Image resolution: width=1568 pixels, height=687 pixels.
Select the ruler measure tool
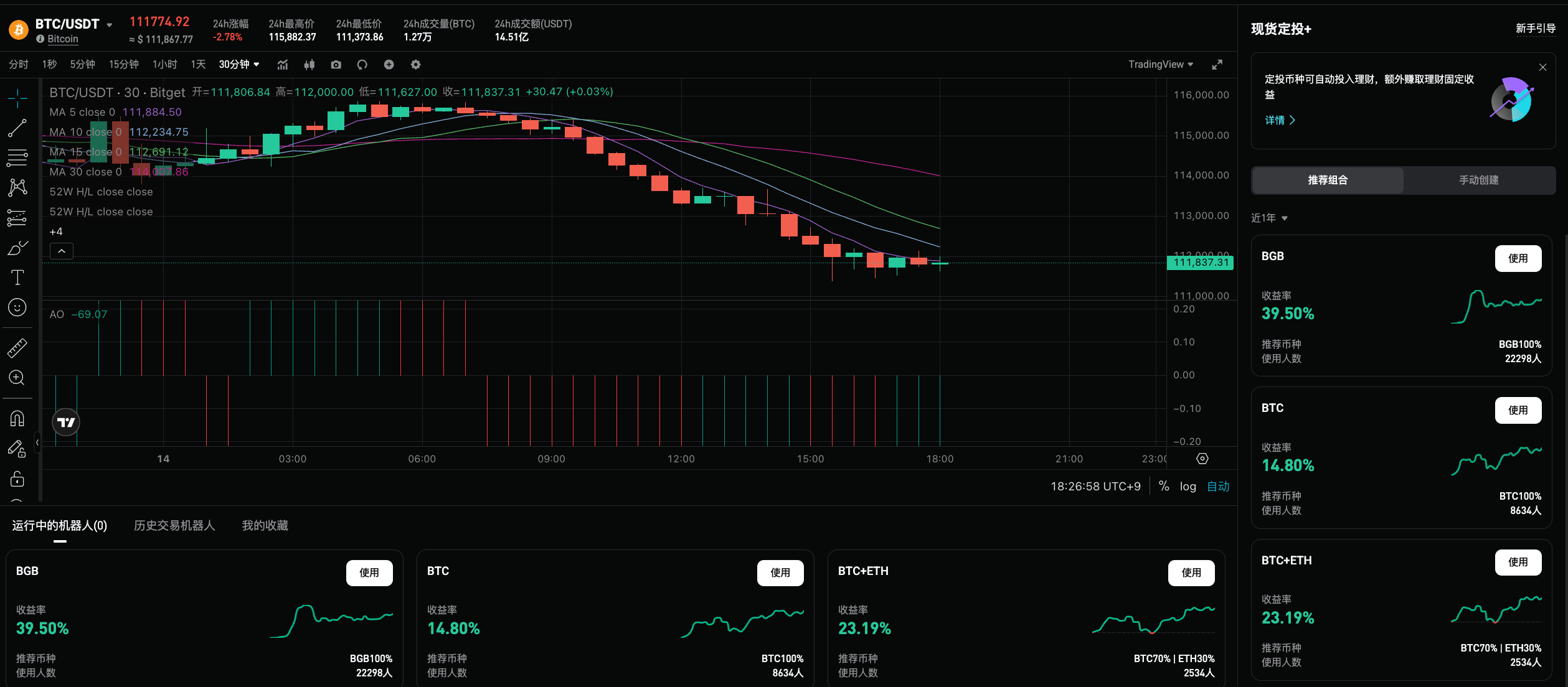click(x=17, y=348)
